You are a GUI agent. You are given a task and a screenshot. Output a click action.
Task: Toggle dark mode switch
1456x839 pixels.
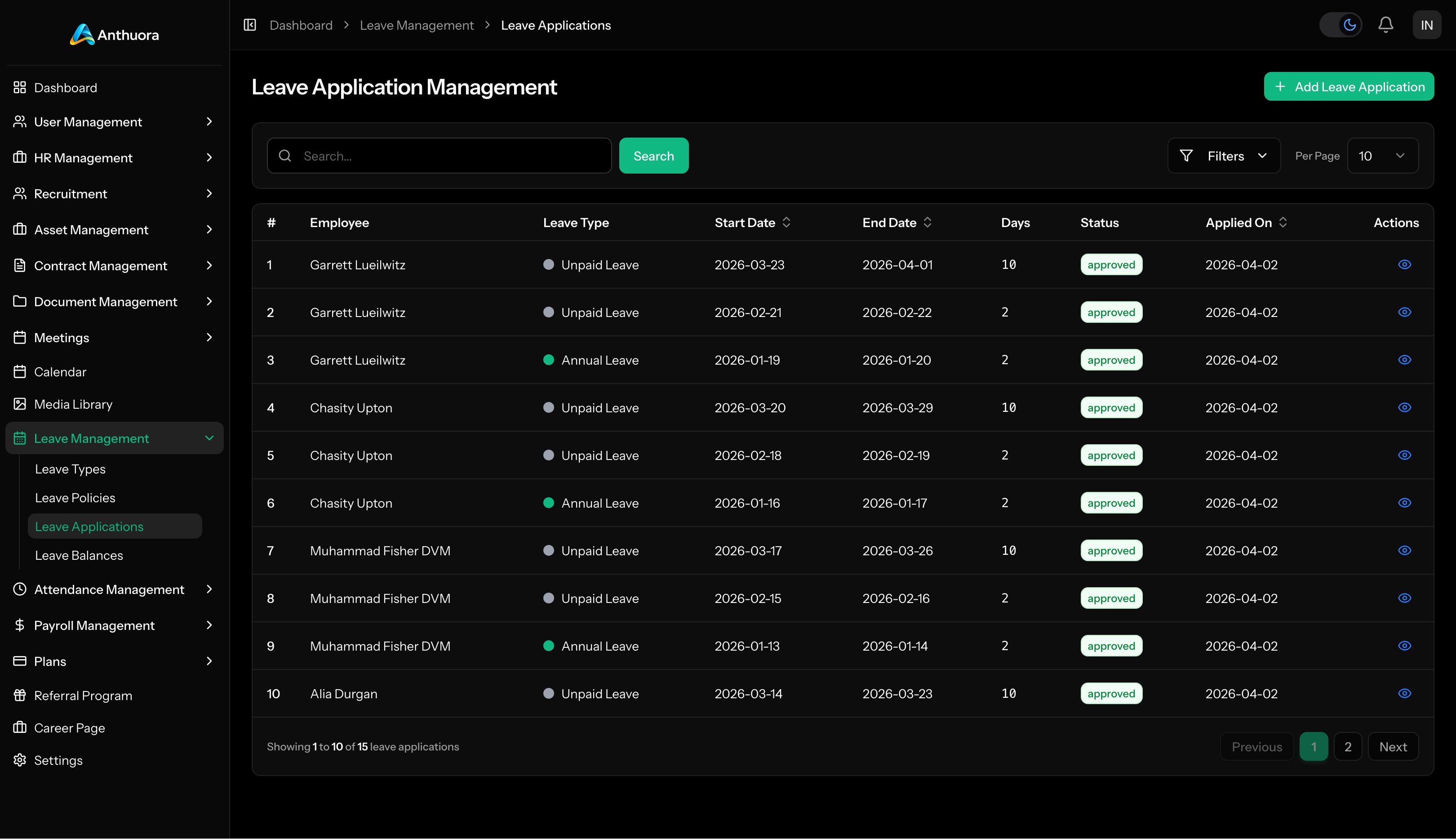tap(1341, 25)
